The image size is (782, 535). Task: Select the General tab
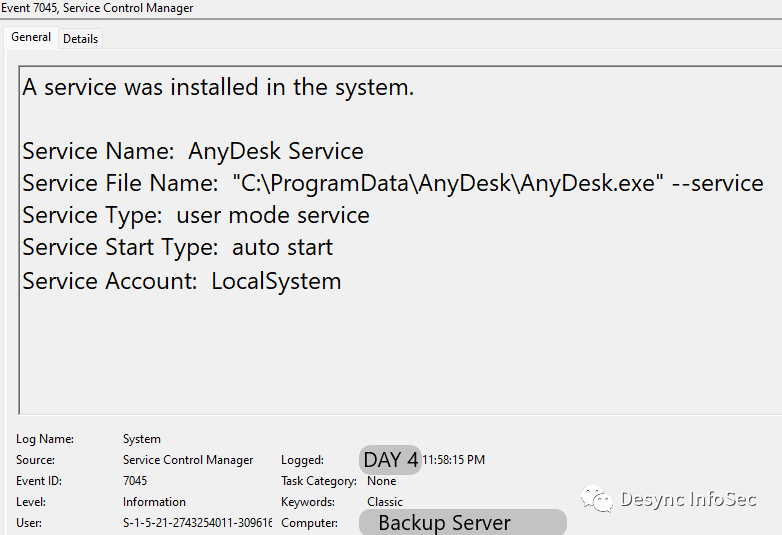[31, 37]
